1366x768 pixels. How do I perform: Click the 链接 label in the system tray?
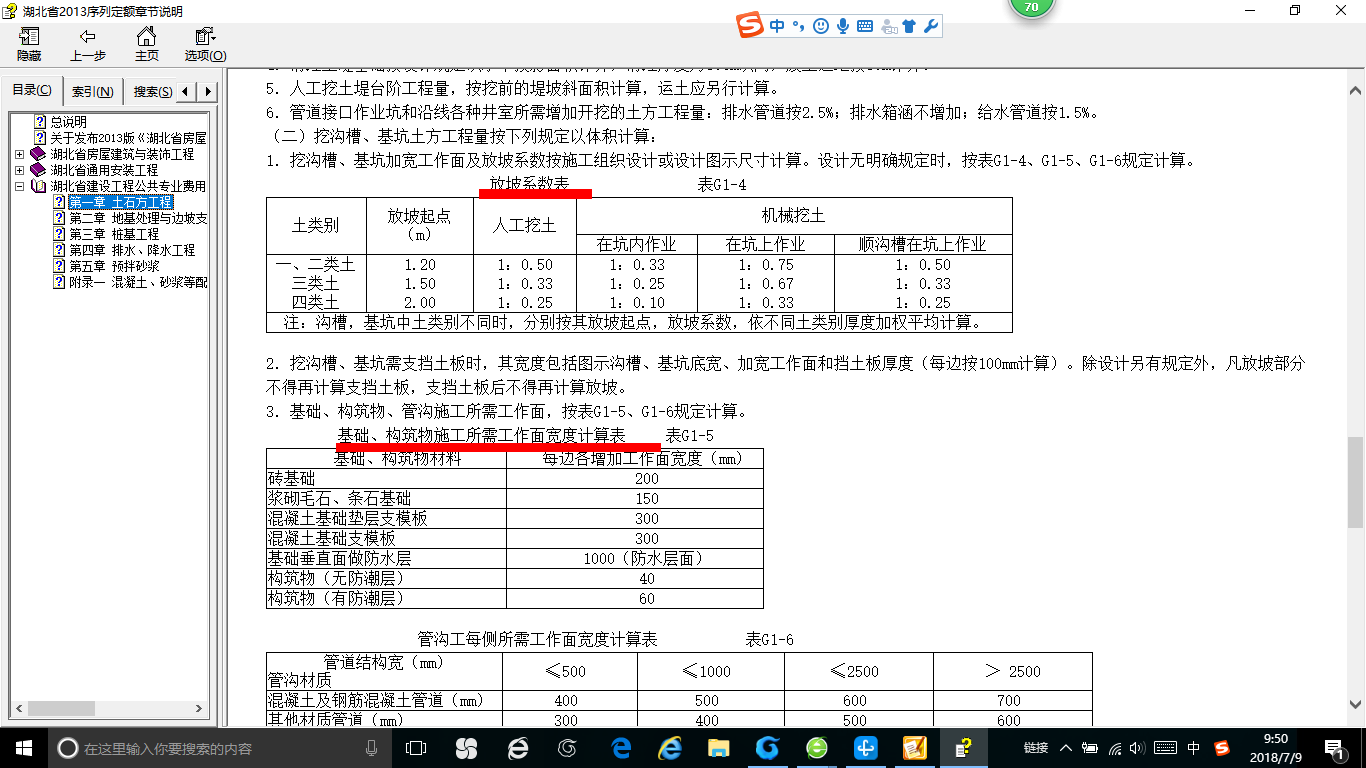[x=1036, y=747]
